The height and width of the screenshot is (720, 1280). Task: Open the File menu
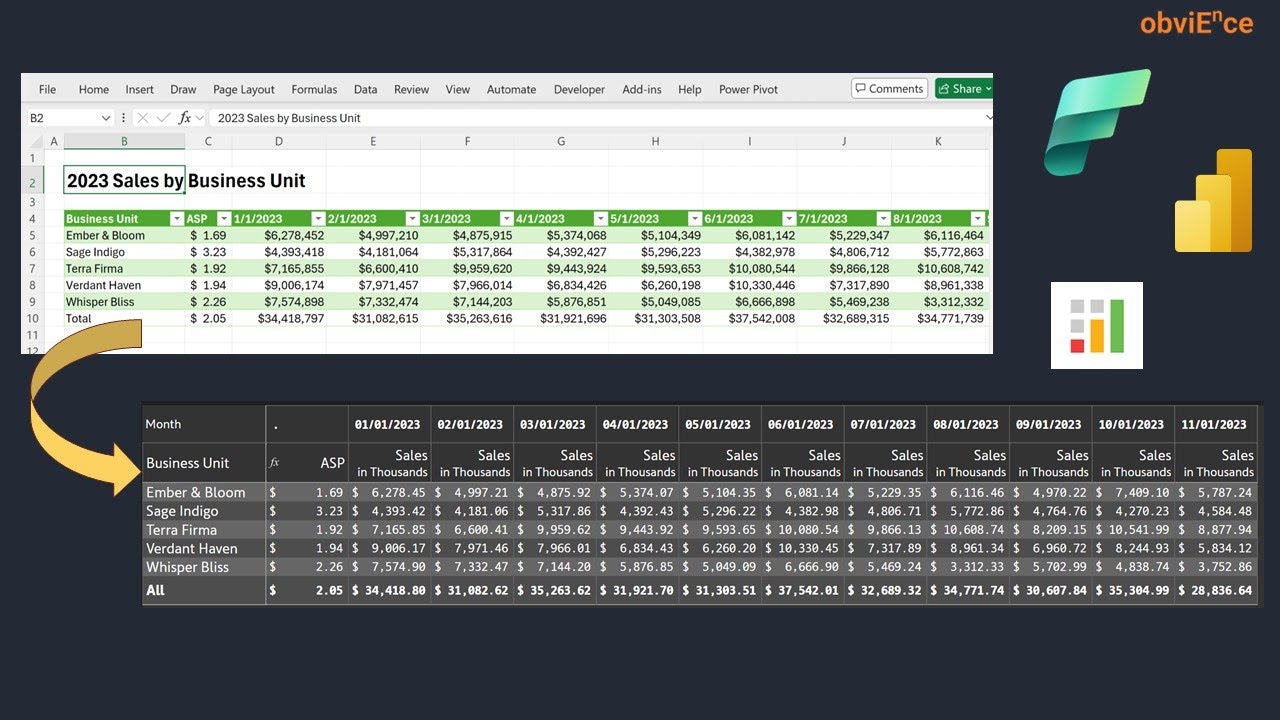(x=47, y=89)
